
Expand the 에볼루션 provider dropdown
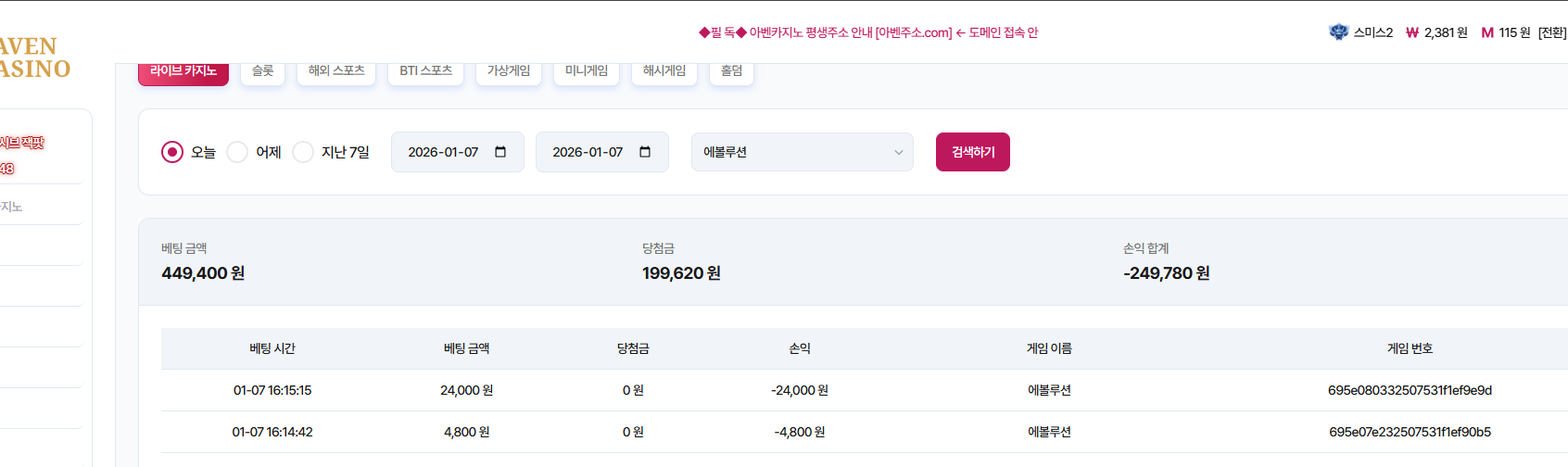pyautogui.click(x=801, y=152)
